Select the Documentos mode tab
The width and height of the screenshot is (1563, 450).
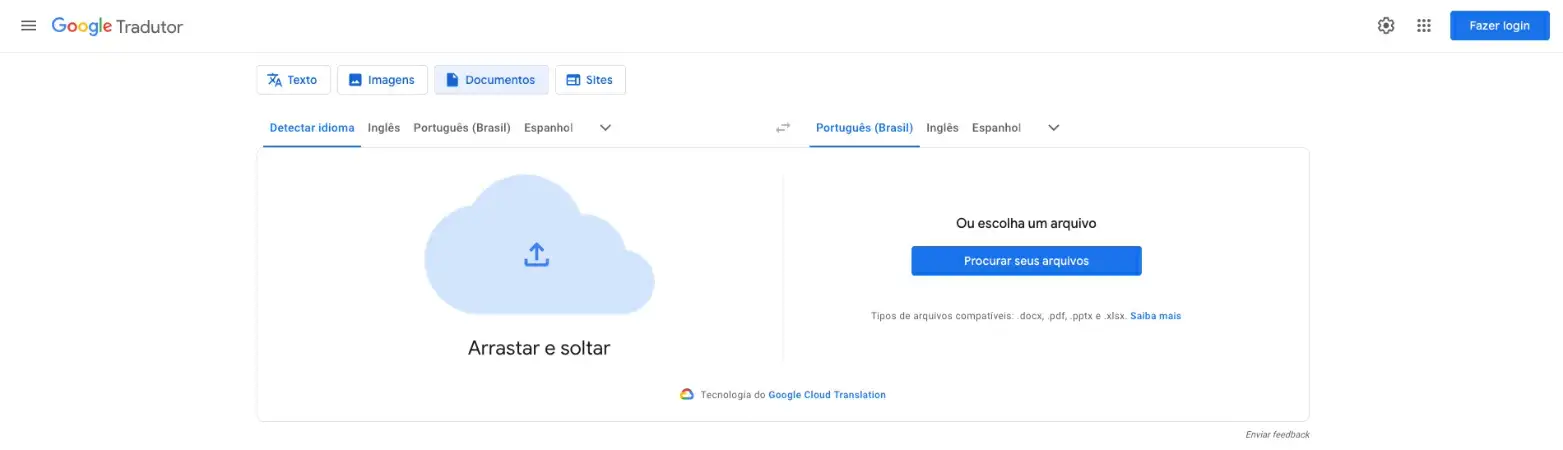click(x=491, y=80)
